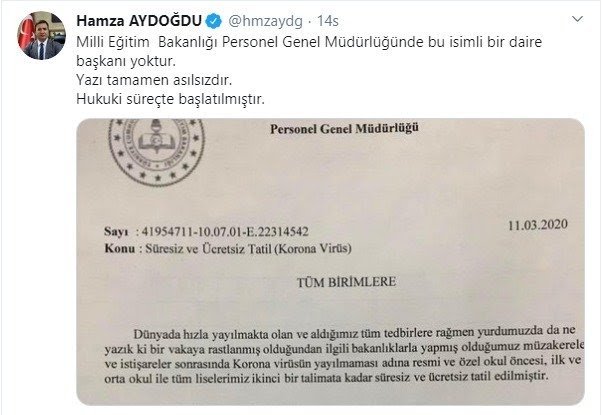Open the tweet options chevron menu
This screenshot has width=602, height=415.
(x=577, y=19)
